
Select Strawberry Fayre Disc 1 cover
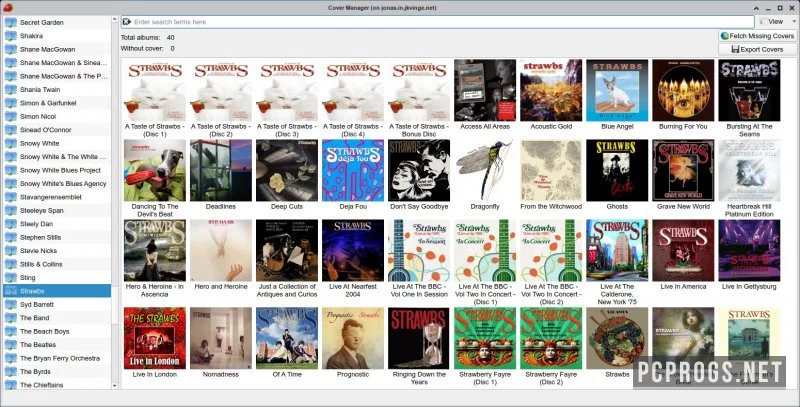click(485, 338)
